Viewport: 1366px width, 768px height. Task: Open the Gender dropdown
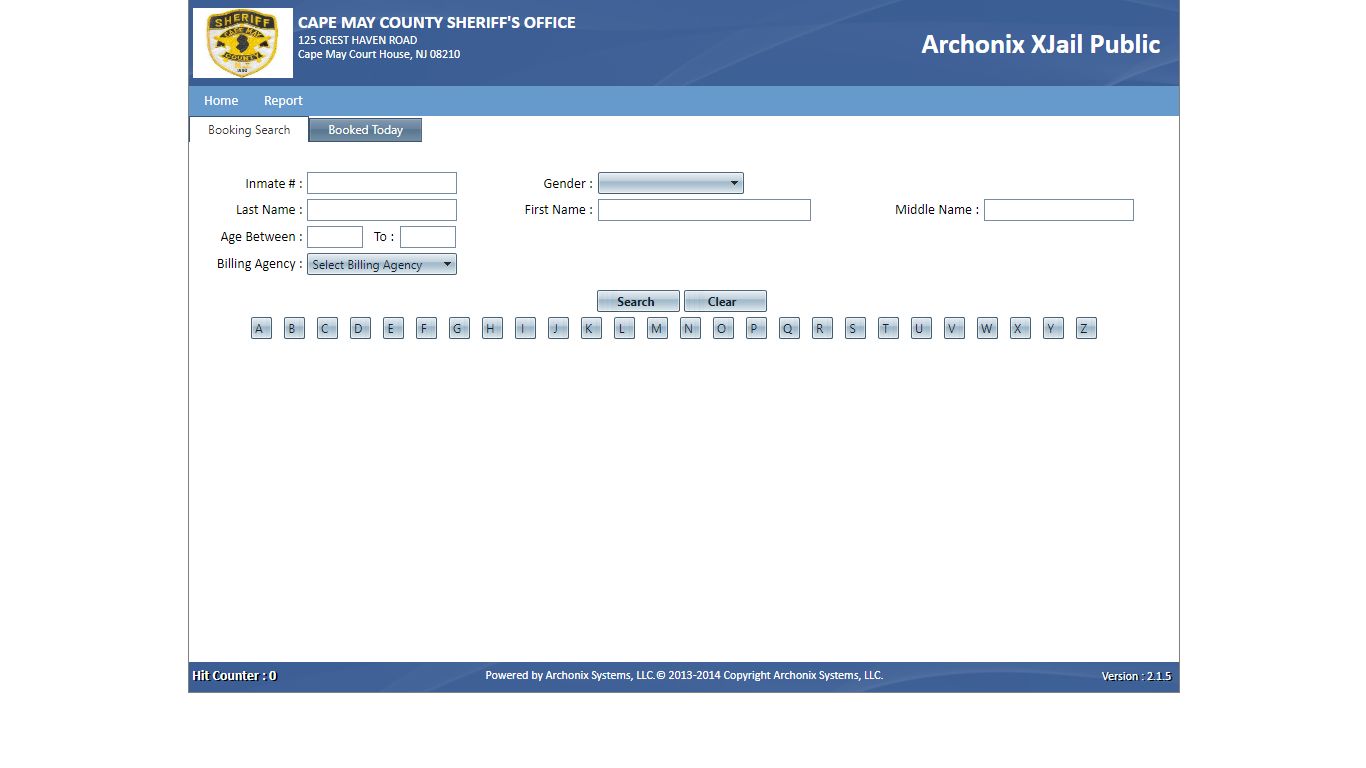(670, 183)
